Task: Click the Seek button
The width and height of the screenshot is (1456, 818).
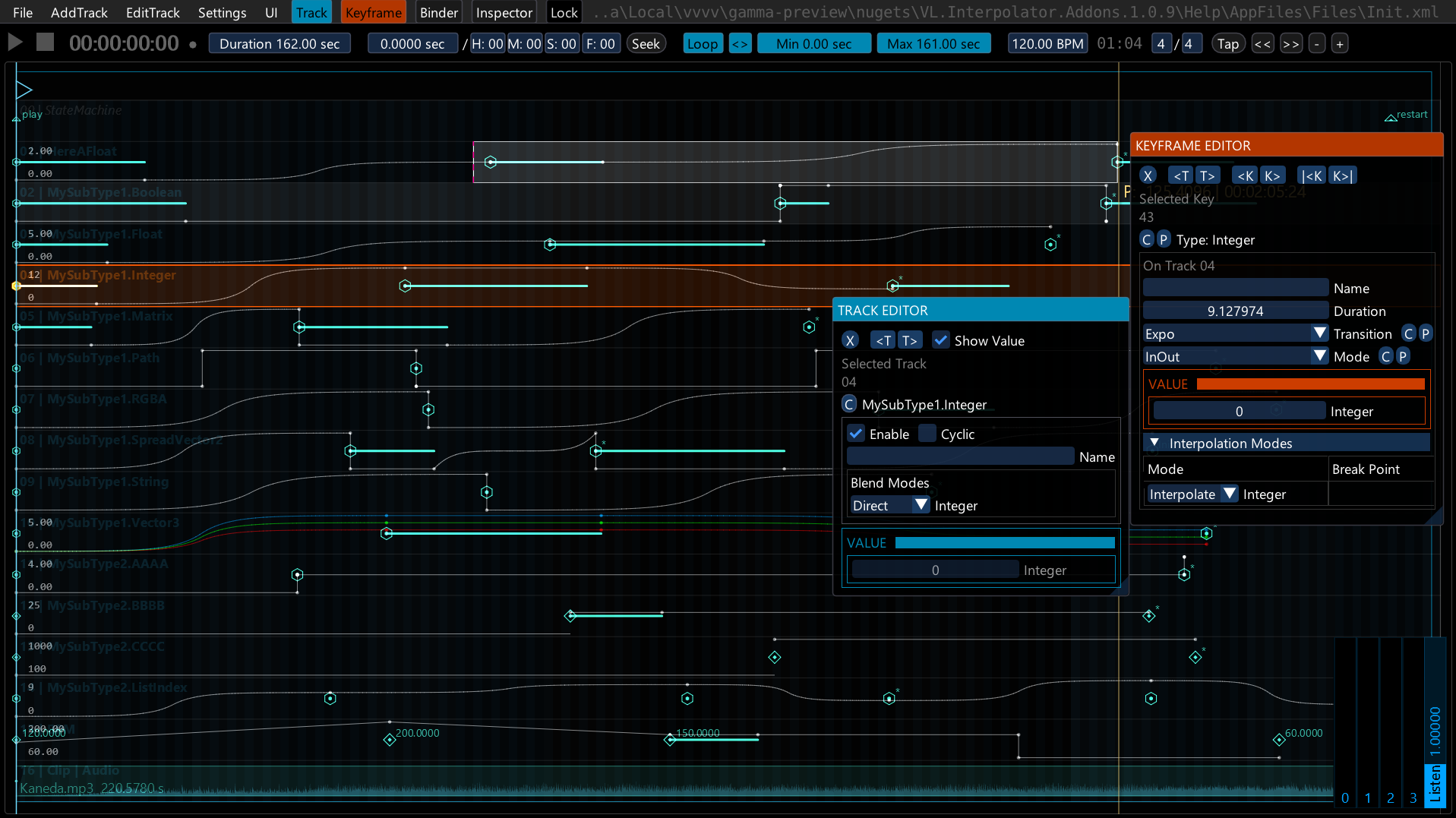Action: 646,43
